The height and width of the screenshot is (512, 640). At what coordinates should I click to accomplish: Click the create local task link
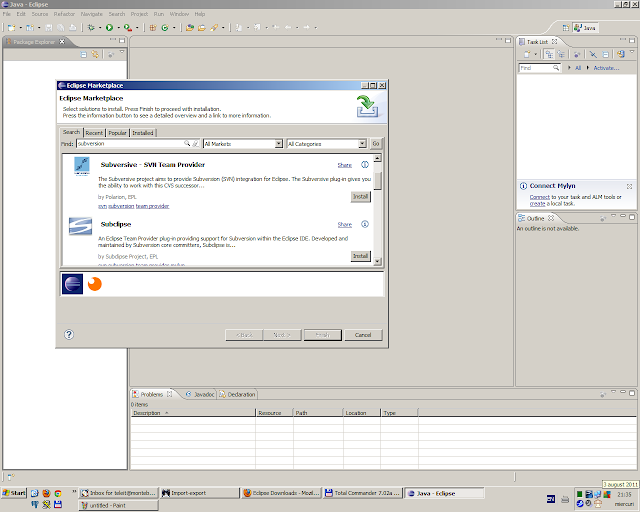click(x=537, y=203)
